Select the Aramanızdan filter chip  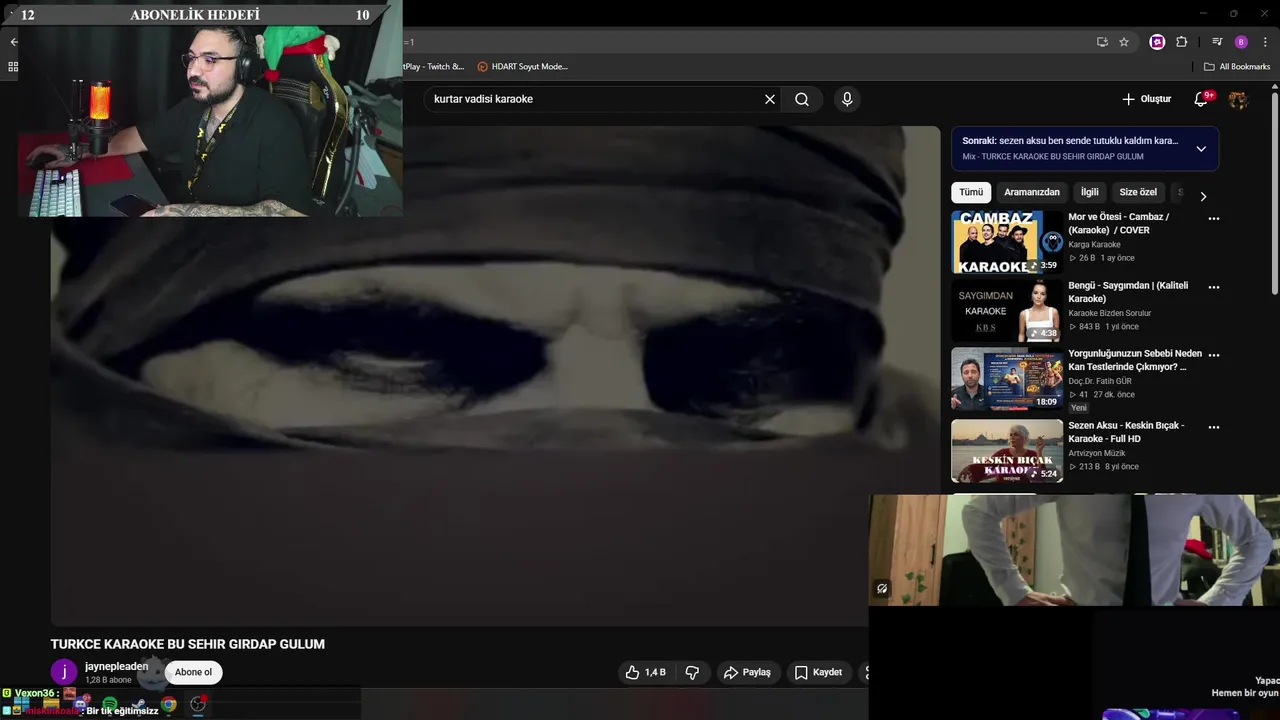(x=1032, y=192)
